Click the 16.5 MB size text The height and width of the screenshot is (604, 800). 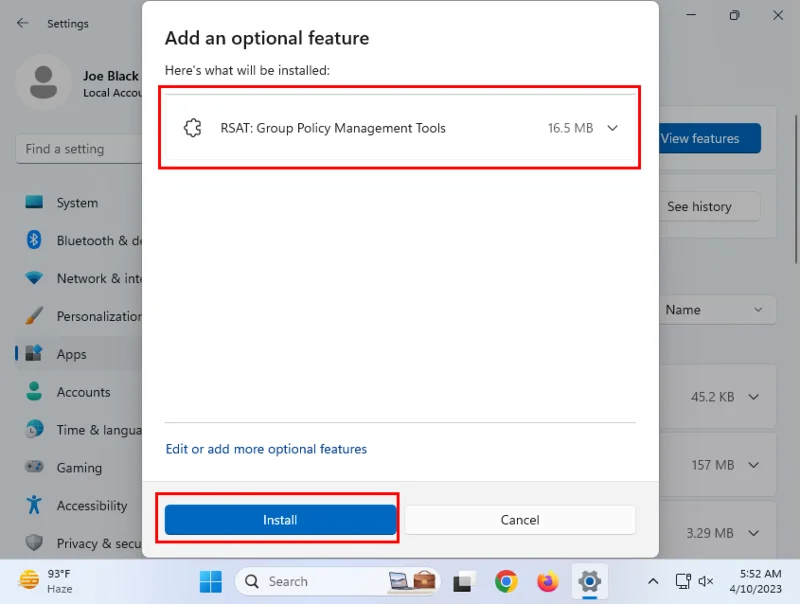click(x=570, y=128)
